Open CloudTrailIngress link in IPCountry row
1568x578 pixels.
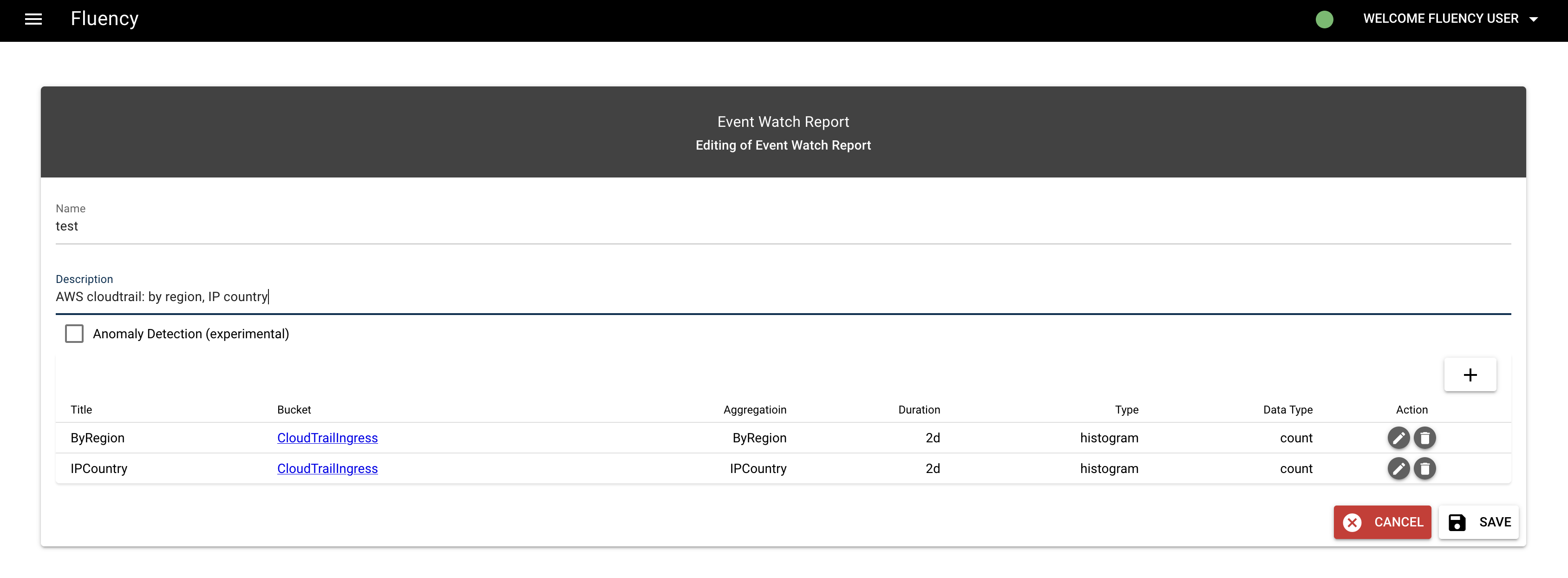point(327,468)
